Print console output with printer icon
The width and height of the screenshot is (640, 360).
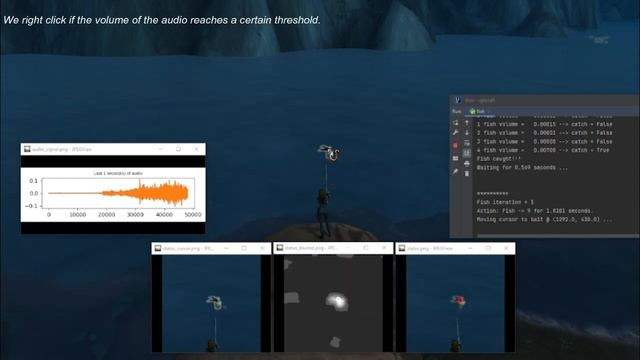click(467, 164)
